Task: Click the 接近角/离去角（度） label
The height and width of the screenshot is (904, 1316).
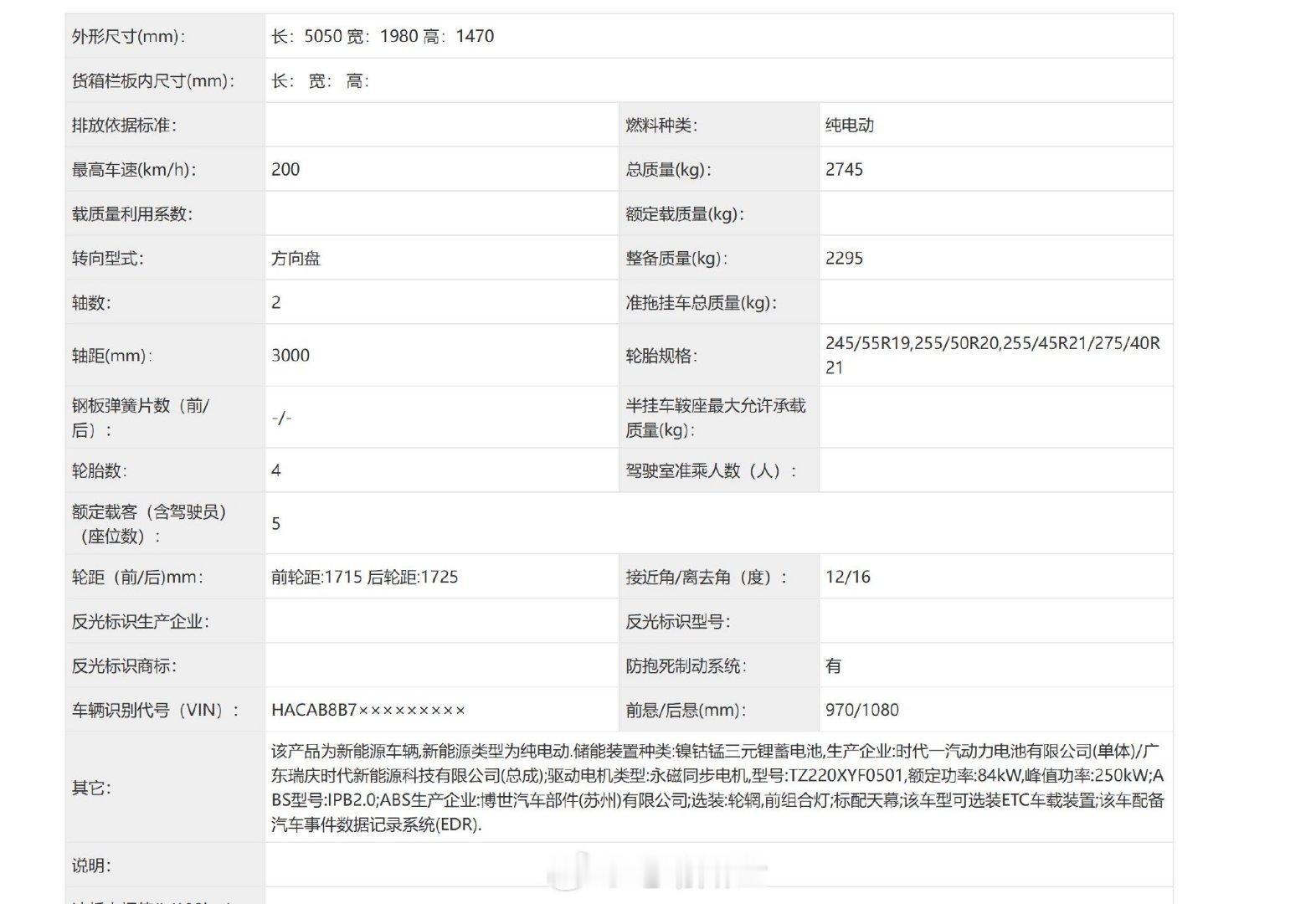Action: [x=707, y=577]
